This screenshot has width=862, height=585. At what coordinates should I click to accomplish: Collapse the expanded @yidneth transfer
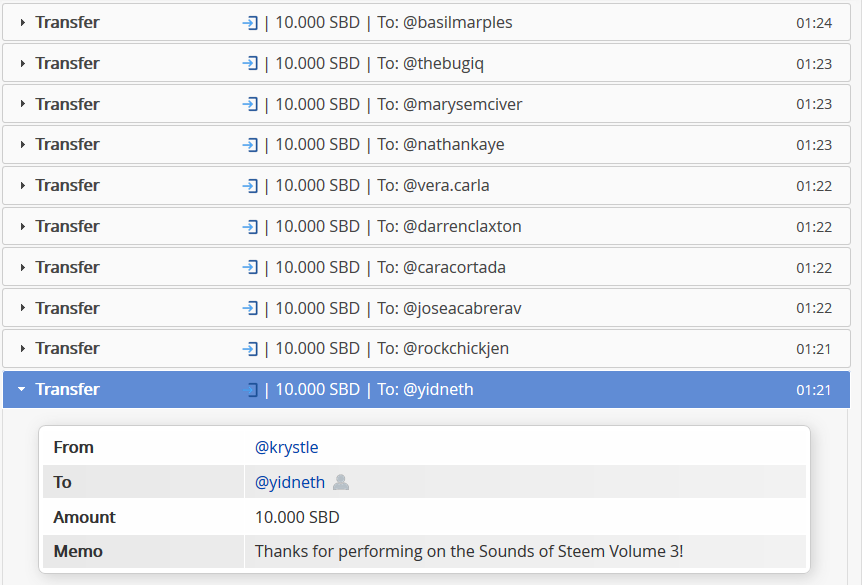click(21, 389)
